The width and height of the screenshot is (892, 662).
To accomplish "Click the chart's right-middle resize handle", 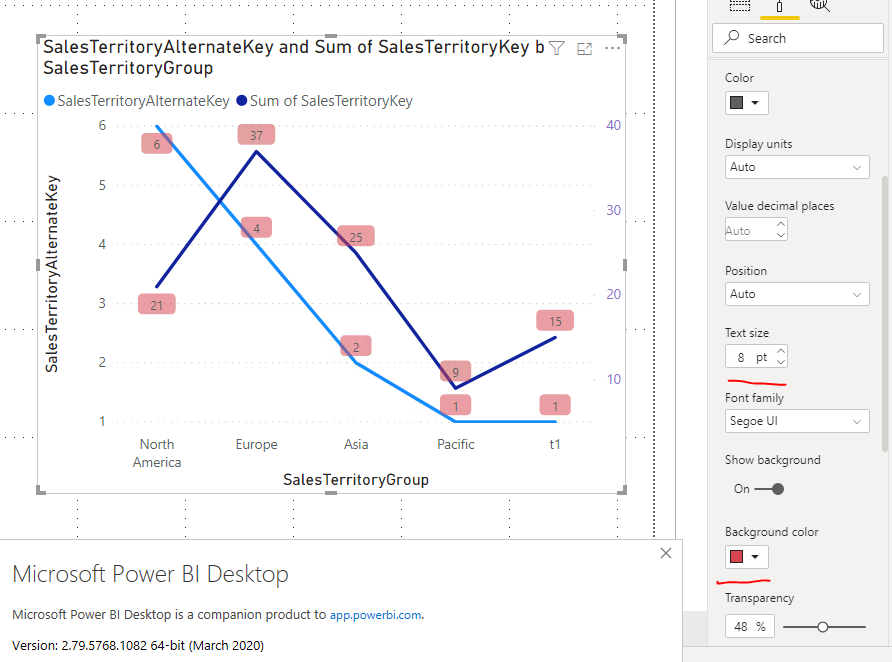I will pyautogui.click(x=625, y=264).
